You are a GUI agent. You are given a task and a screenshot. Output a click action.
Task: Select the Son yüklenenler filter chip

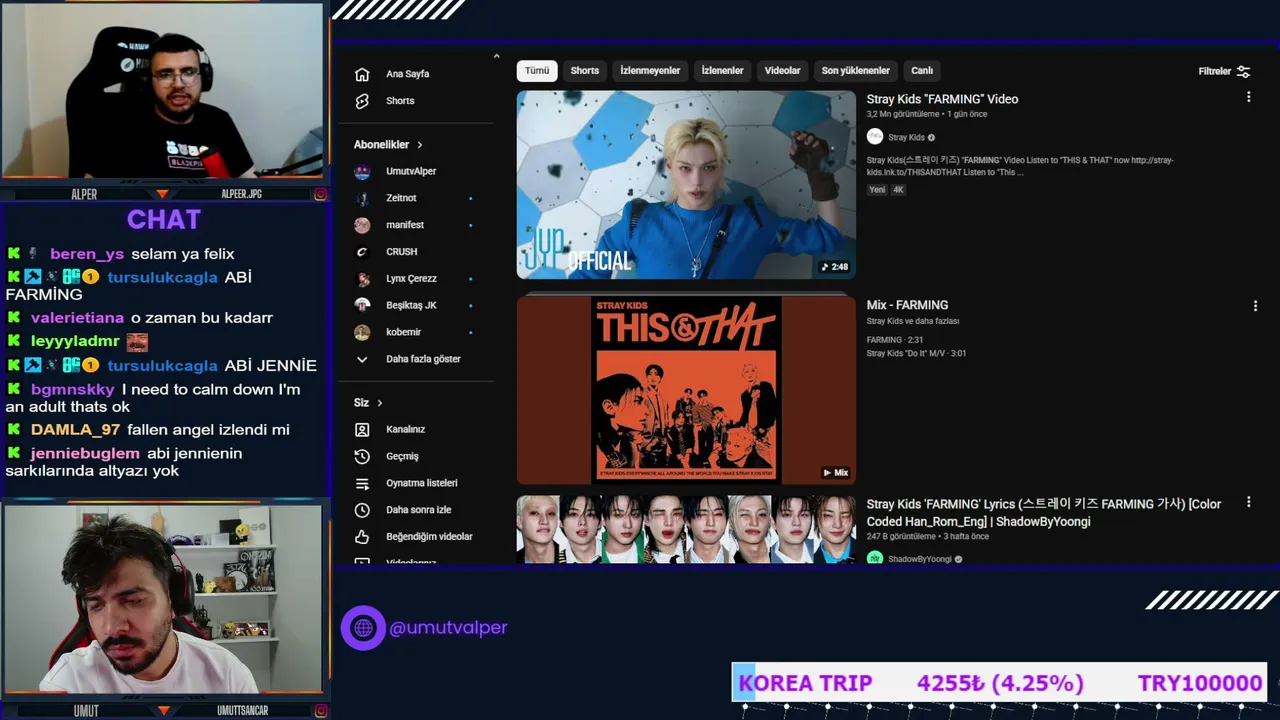[x=856, y=71]
